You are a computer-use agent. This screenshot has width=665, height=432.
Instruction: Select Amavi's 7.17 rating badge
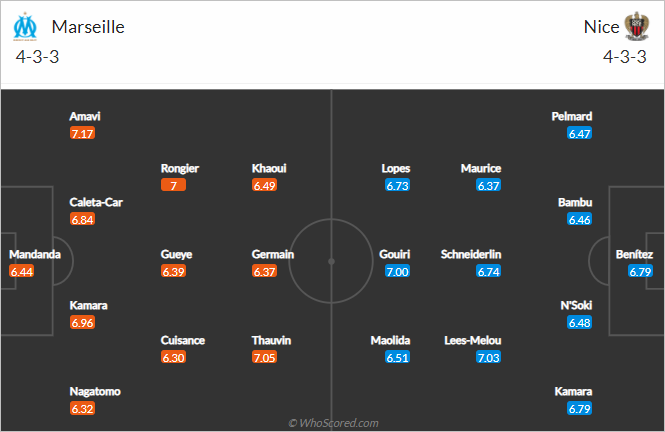point(82,134)
